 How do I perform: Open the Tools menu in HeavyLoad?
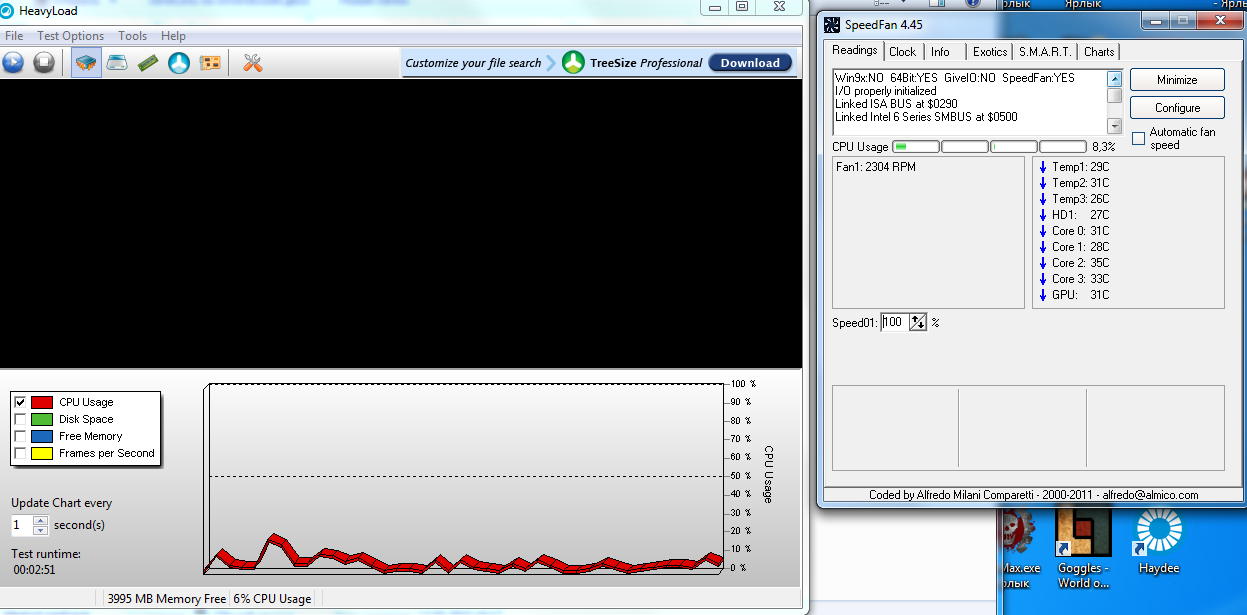point(132,36)
